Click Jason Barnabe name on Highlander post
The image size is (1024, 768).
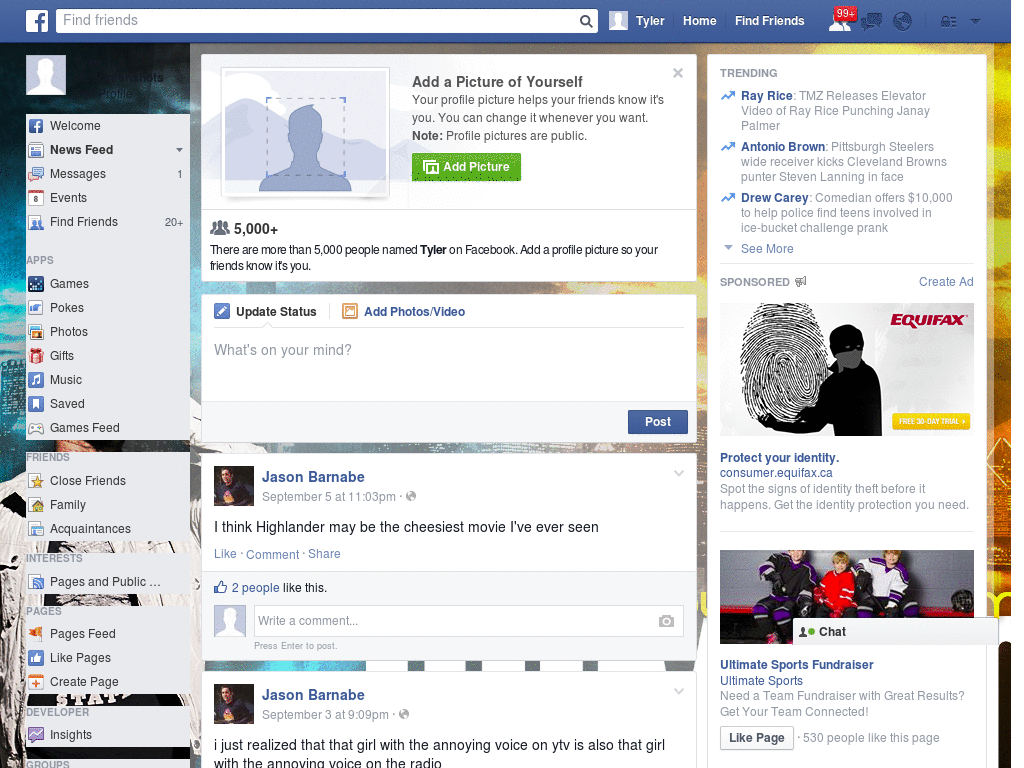(x=313, y=477)
